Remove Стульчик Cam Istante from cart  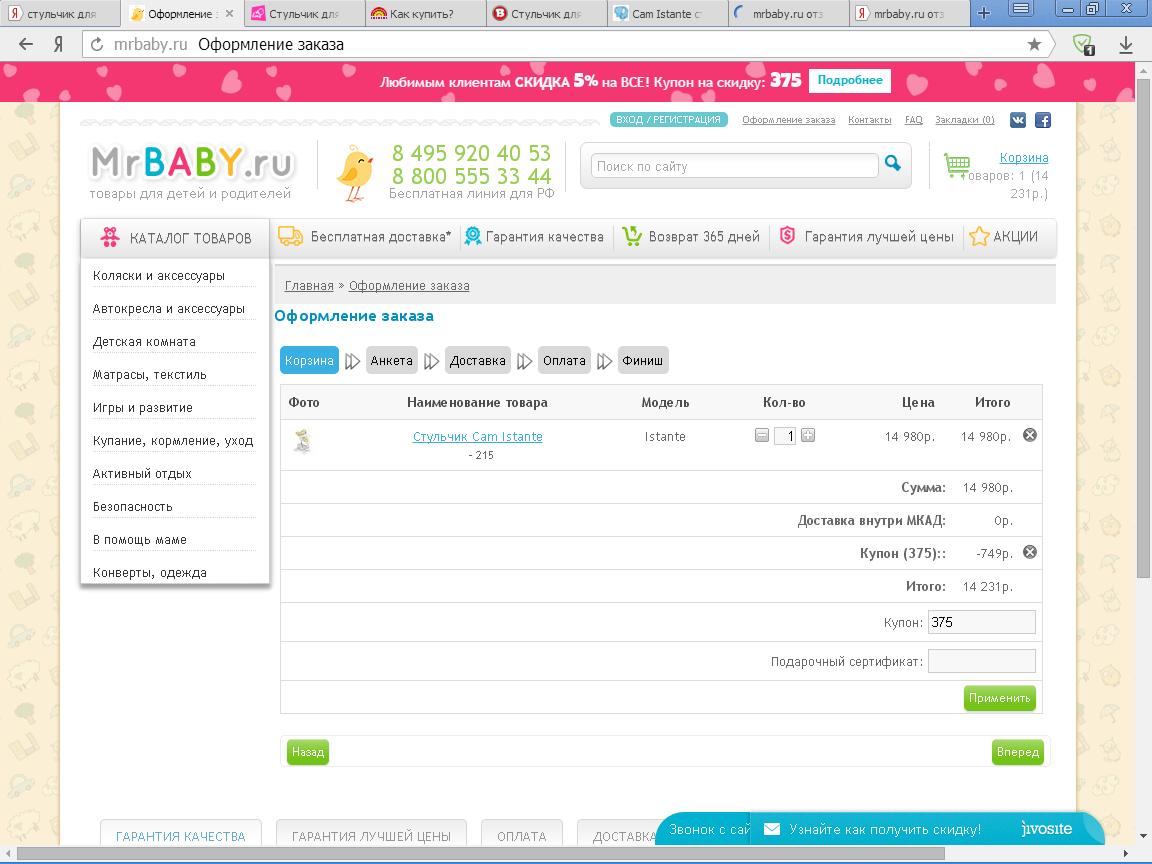click(1030, 435)
